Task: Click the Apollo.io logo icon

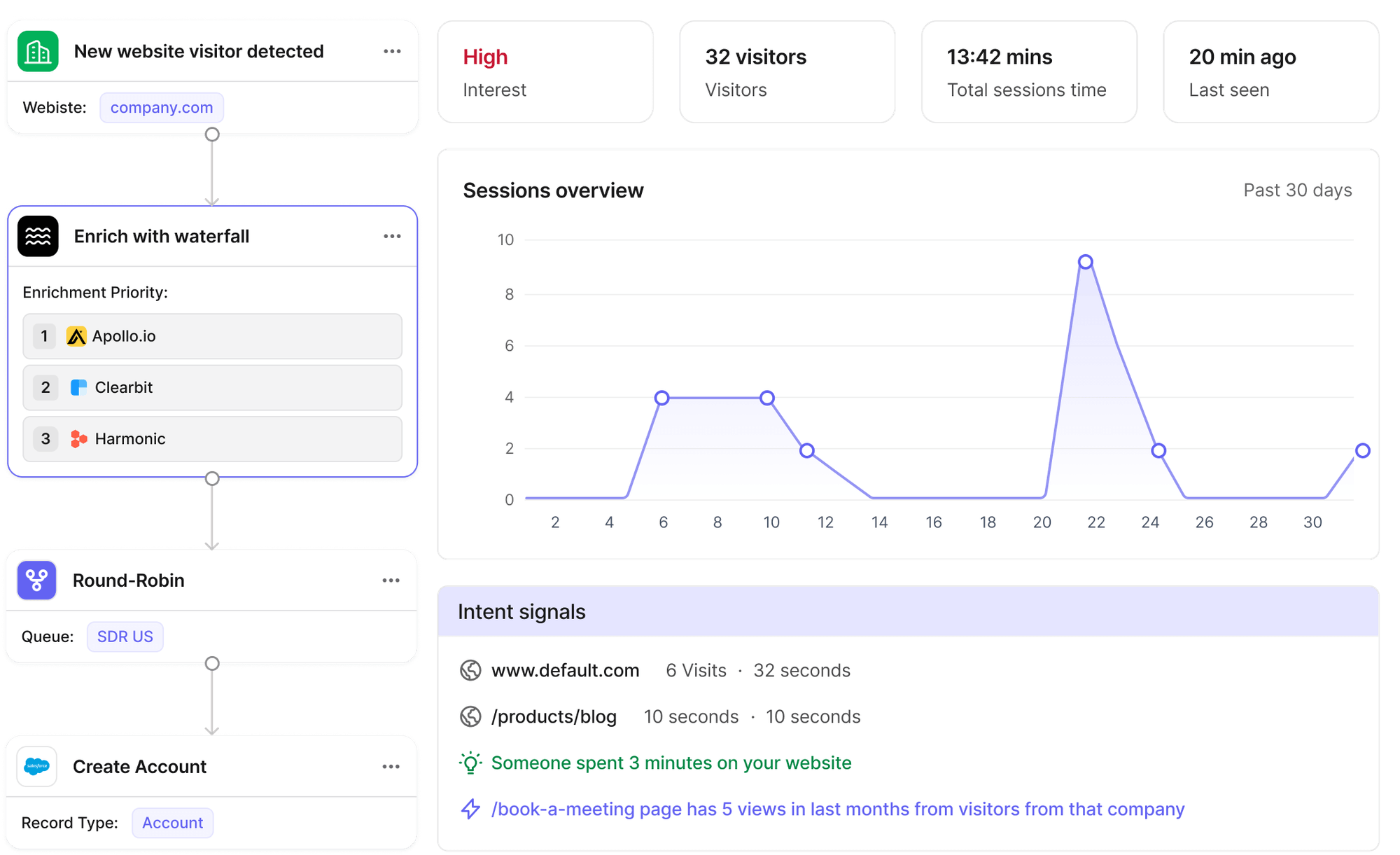Action: (x=76, y=336)
